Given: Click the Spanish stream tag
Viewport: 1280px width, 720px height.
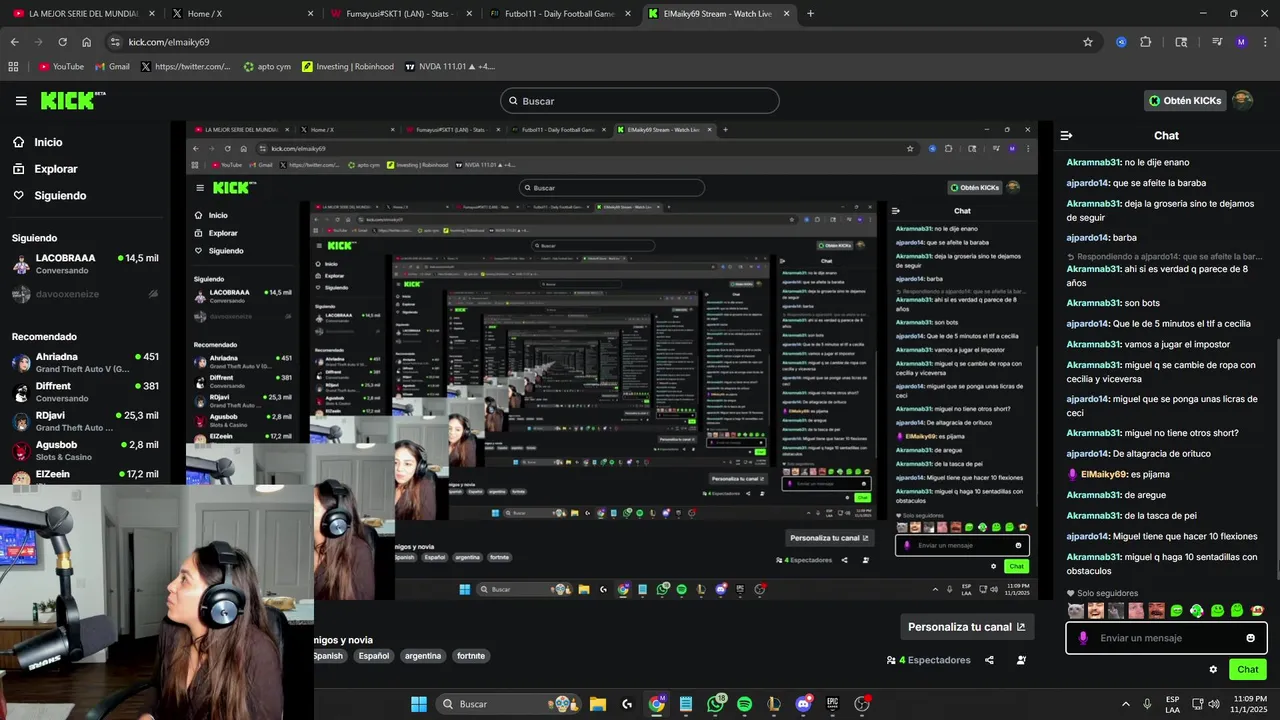Looking at the screenshot, I should pyautogui.click(x=329, y=656).
